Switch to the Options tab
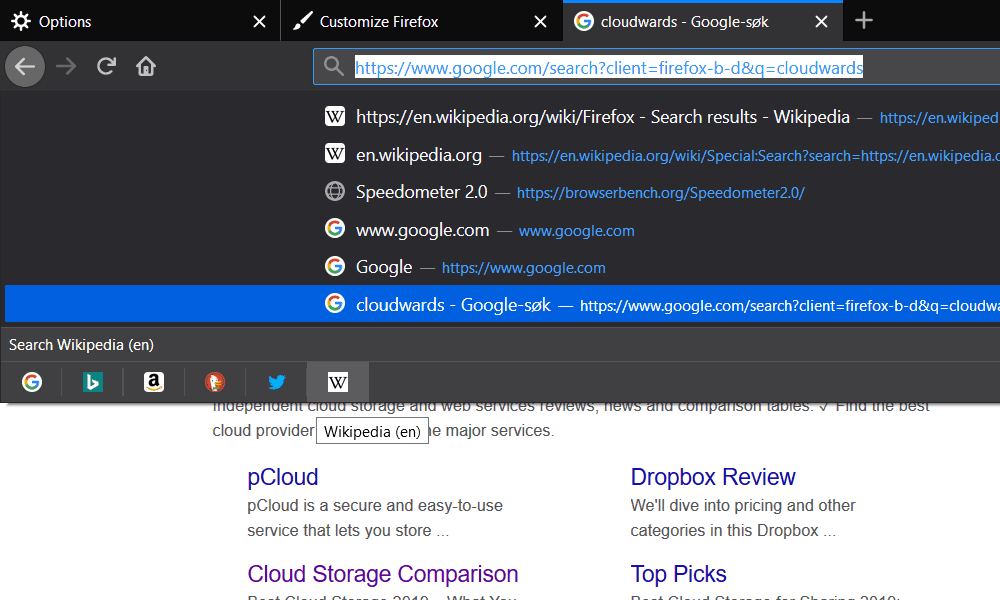This screenshot has height=600, width=1000. coord(140,21)
